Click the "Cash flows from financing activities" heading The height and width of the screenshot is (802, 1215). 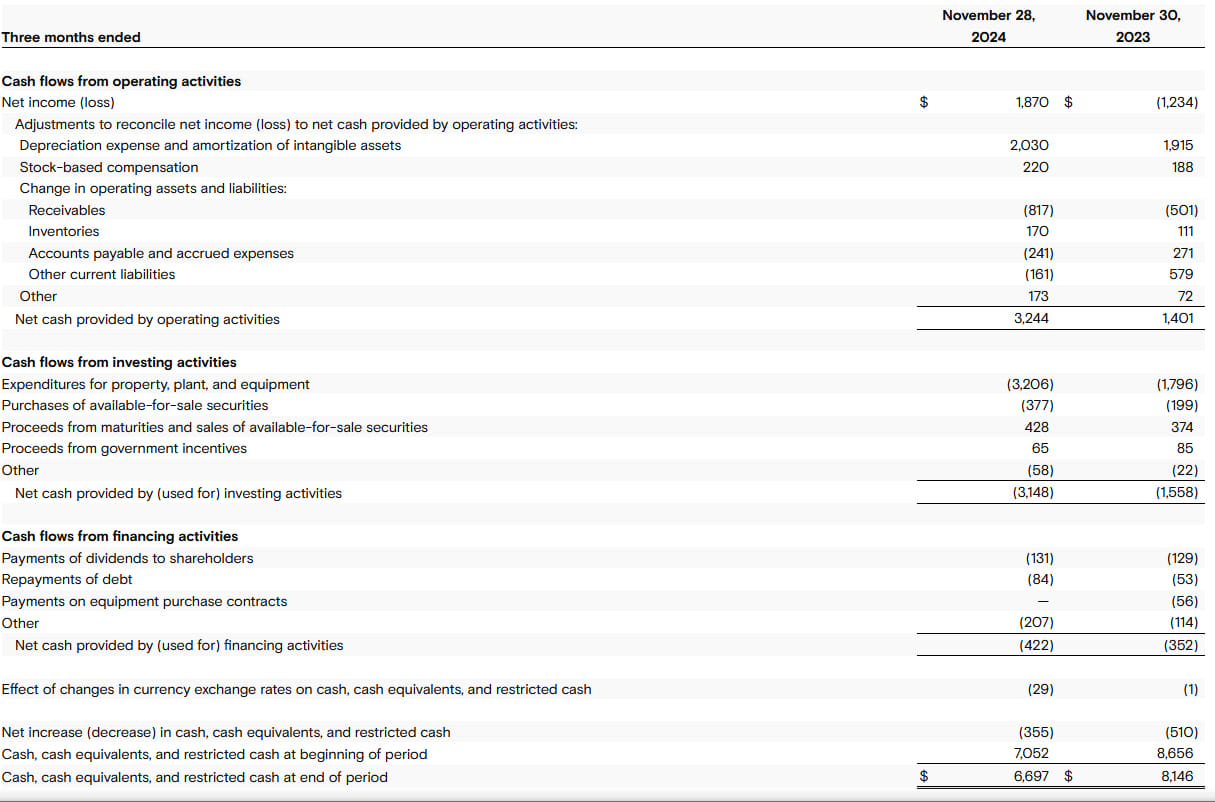click(x=120, y=536)
